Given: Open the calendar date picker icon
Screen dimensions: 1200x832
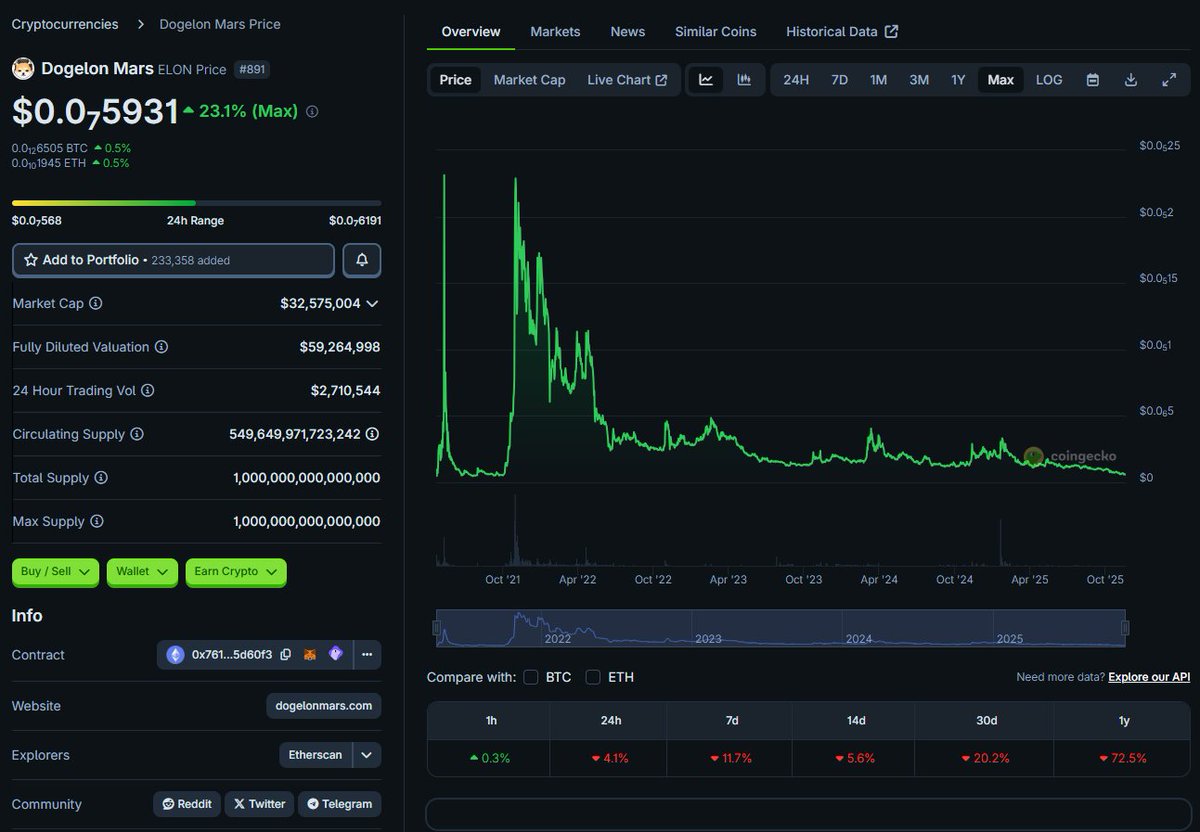Looking at the screenshot, I should pos(1092,79).
